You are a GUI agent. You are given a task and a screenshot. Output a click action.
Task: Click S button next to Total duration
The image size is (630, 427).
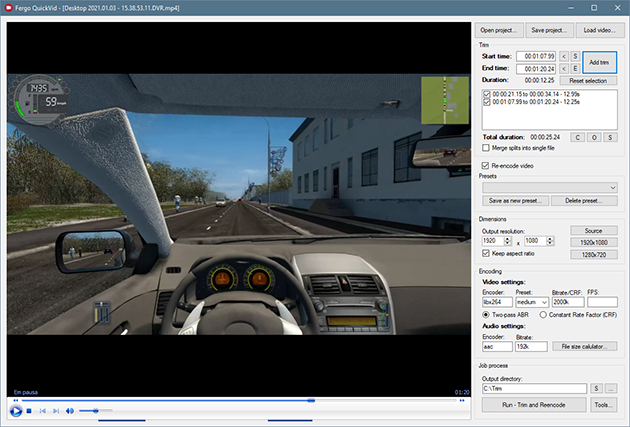610,137
